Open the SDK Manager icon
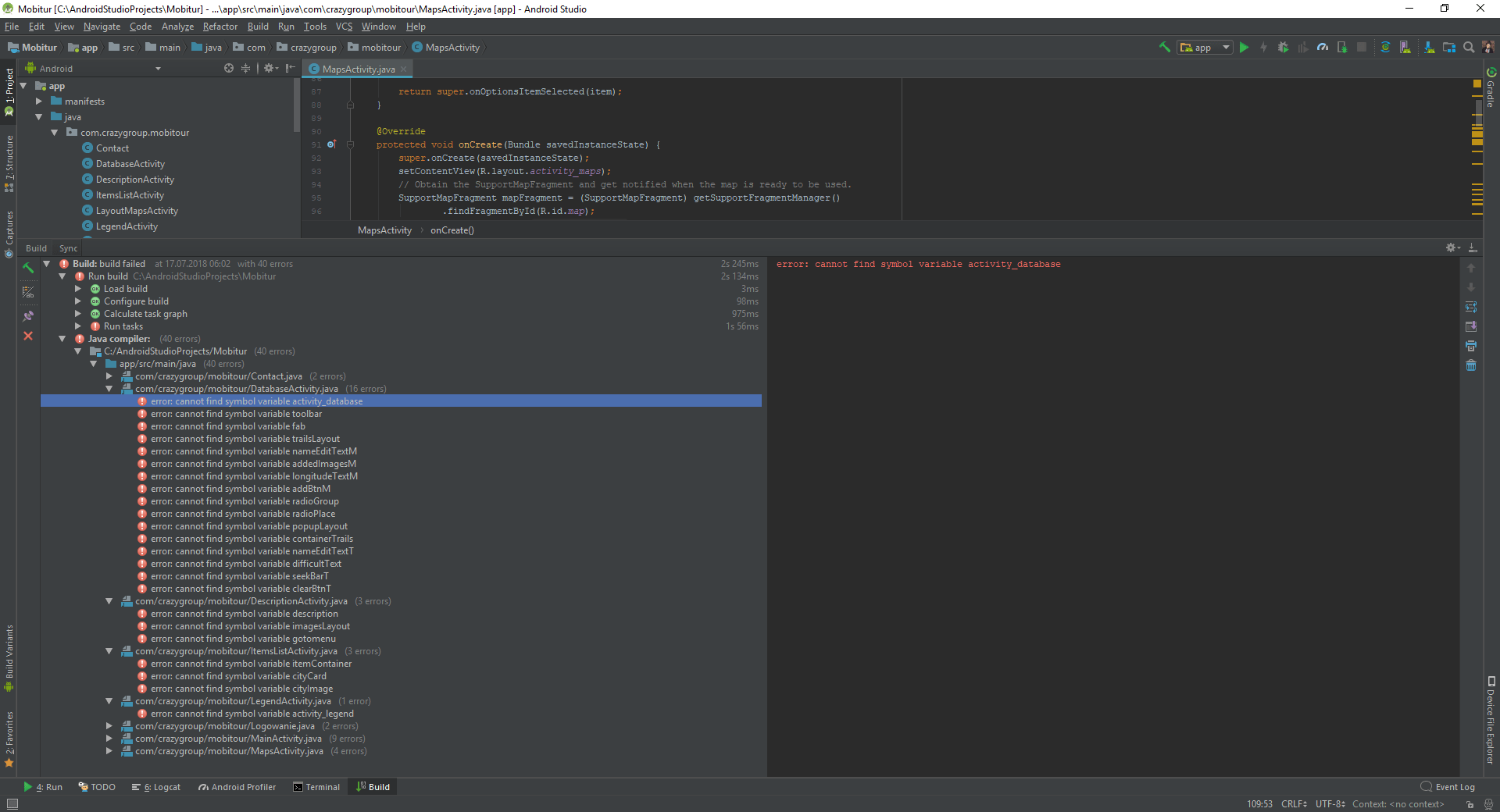This screenshot has height=812, width=1500. 1430,47
